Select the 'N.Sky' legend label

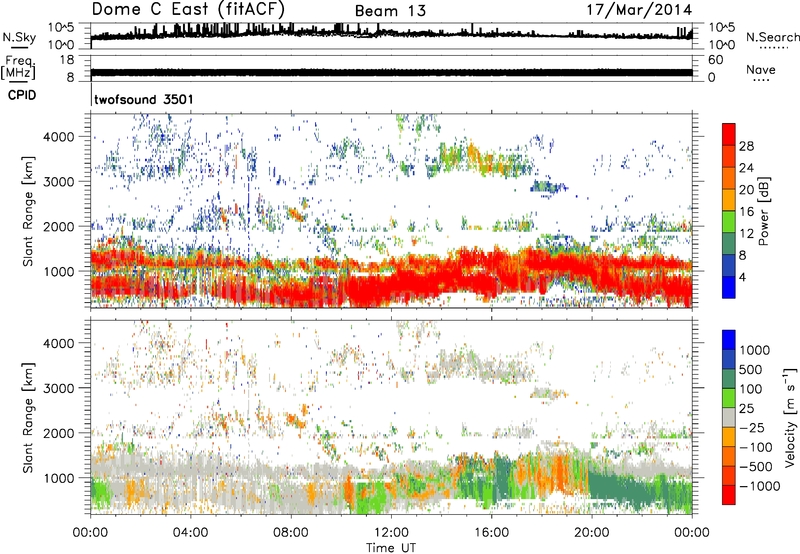click(19, 37)
